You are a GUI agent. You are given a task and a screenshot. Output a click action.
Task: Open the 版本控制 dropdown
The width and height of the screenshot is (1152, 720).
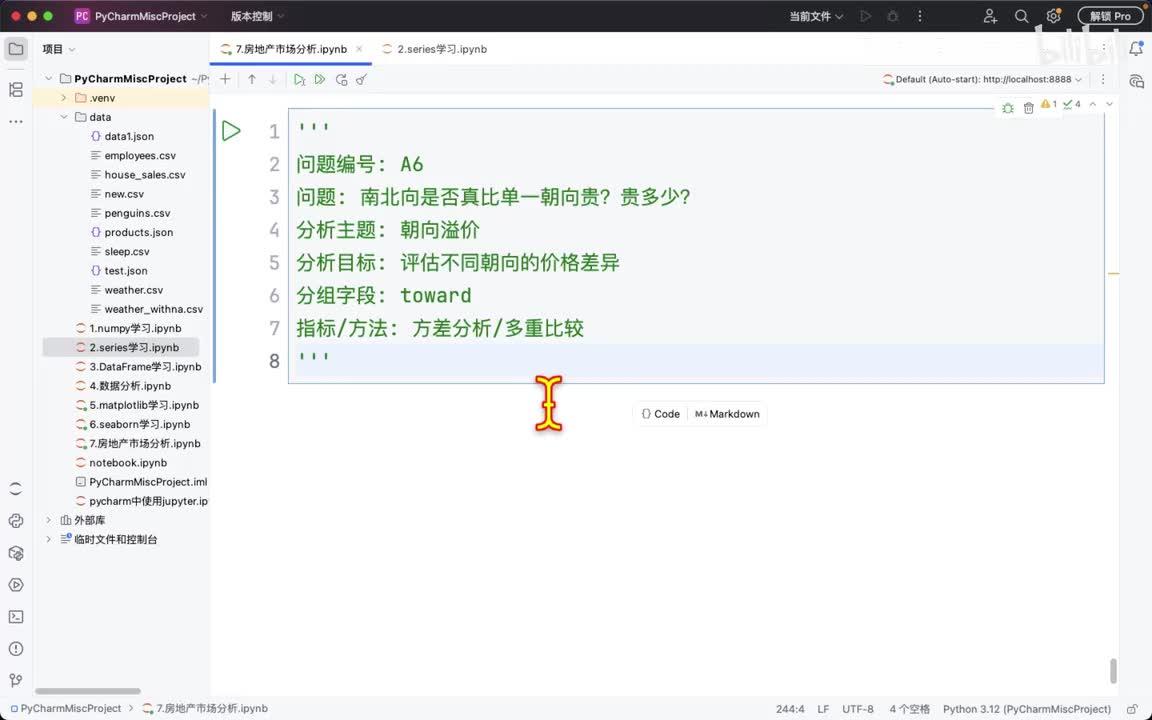point(257,16)
